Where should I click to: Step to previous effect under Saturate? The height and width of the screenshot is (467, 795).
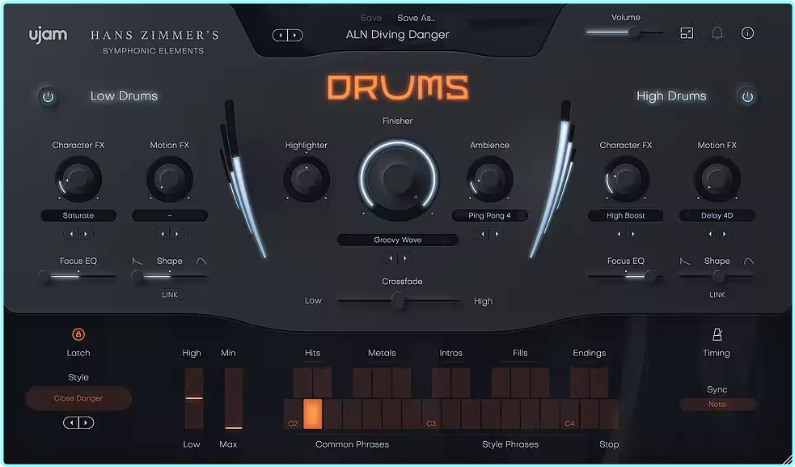[71, 234]
